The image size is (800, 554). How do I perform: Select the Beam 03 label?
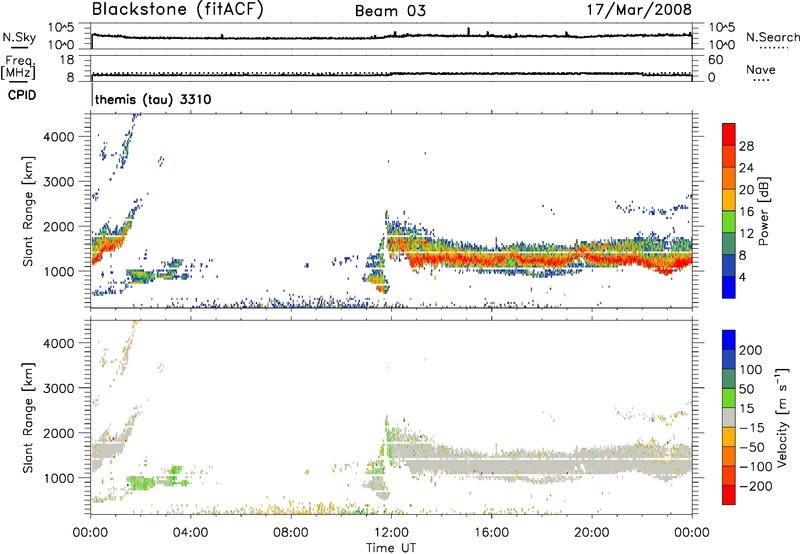[390, 11]
